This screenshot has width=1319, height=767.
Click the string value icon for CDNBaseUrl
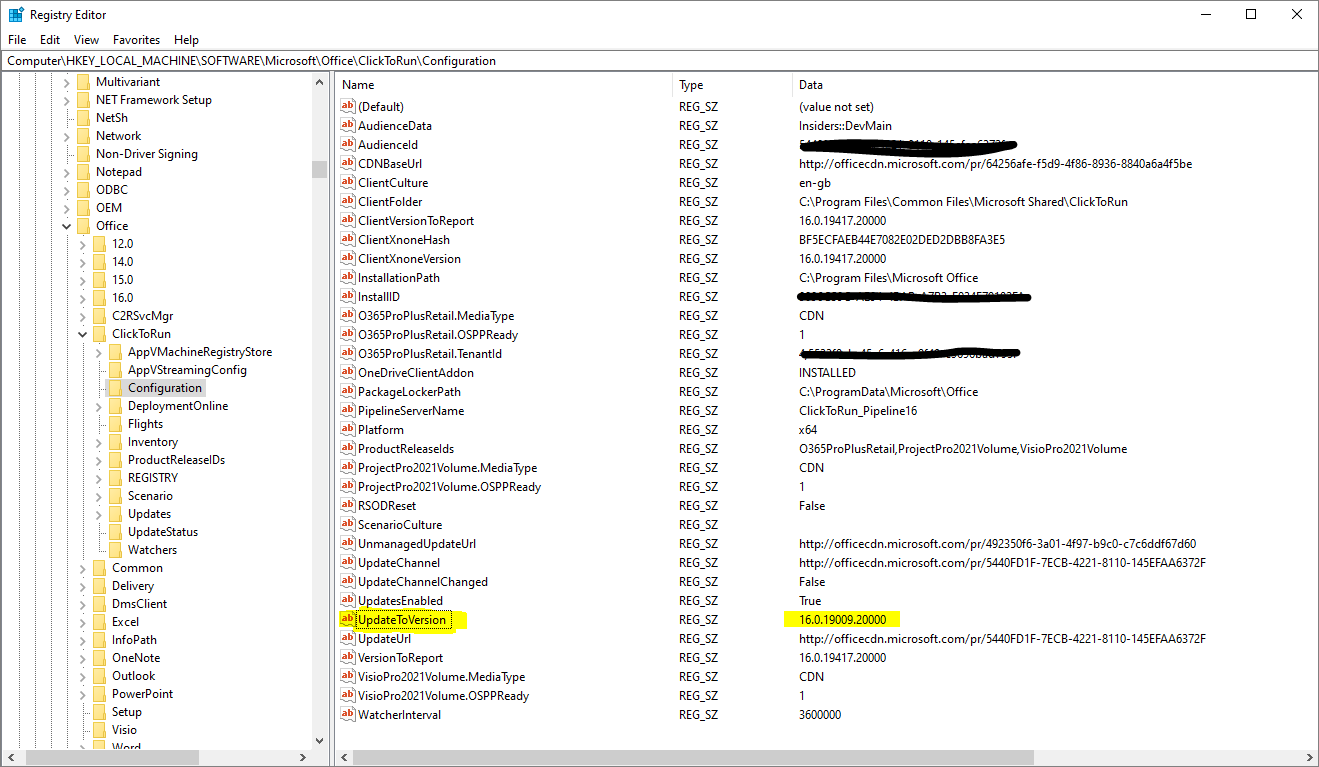348,163
